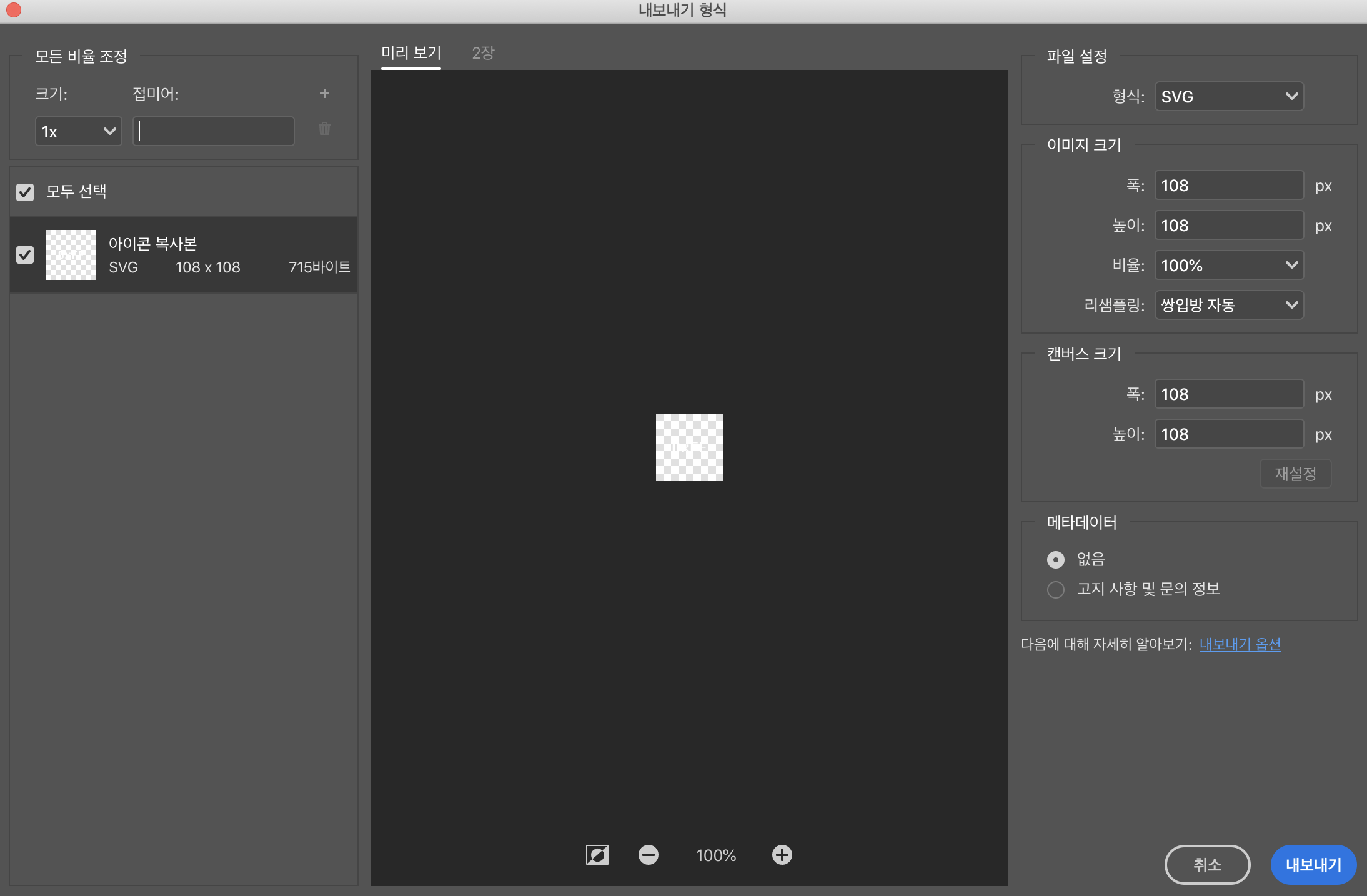Toggle the 아이콘 복사본 asset checkbox
This screenshot has height=896, width=1367.
click(x=25, y=255)
